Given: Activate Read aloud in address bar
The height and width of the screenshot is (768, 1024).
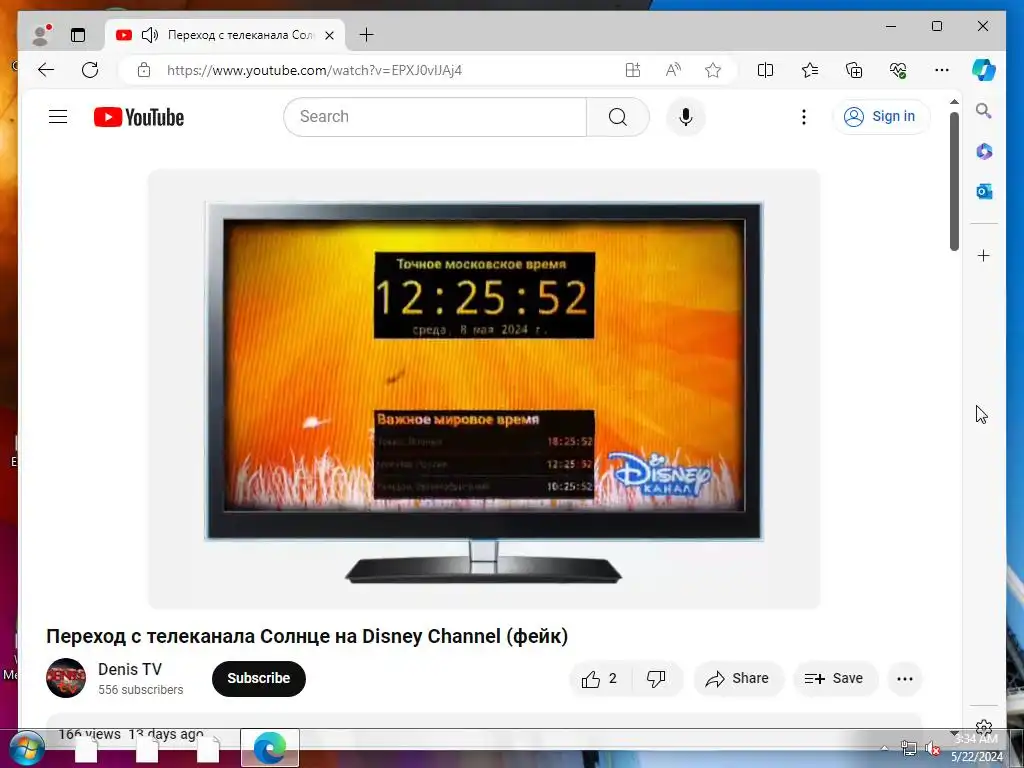Looking at the screenshot, I should point(673,70).
